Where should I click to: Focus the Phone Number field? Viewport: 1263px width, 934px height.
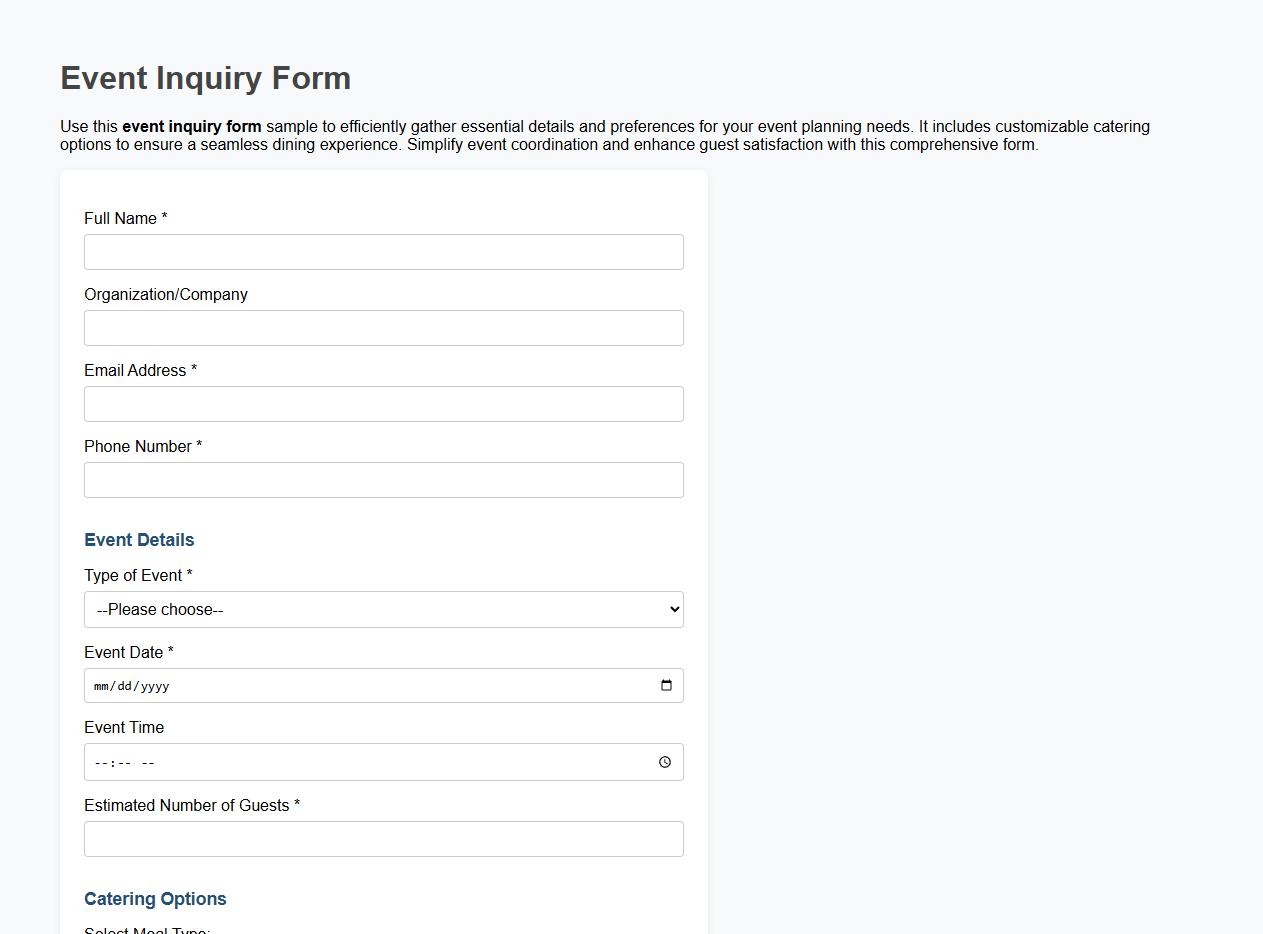pos(383,479)
